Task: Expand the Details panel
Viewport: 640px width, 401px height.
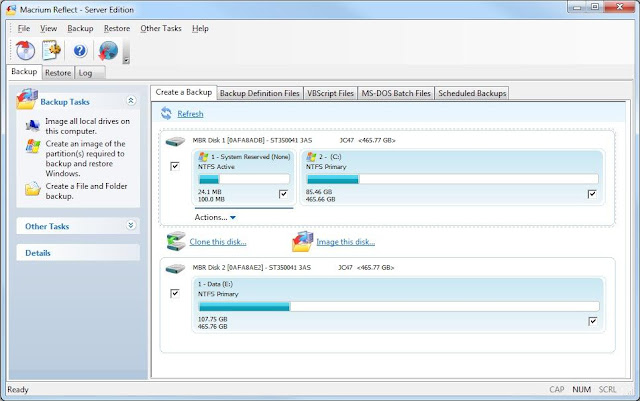Action: pyautogui.click(x=78, y=253)
